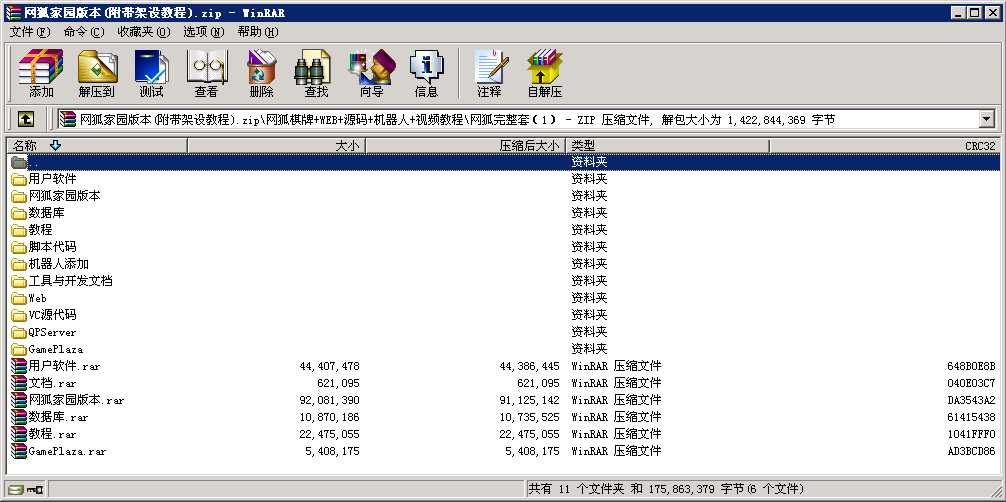Viewport: 1006px width, 502px height.
Task: Click the 测试 (Test) toolbar icon
Action: coord(151,66)
